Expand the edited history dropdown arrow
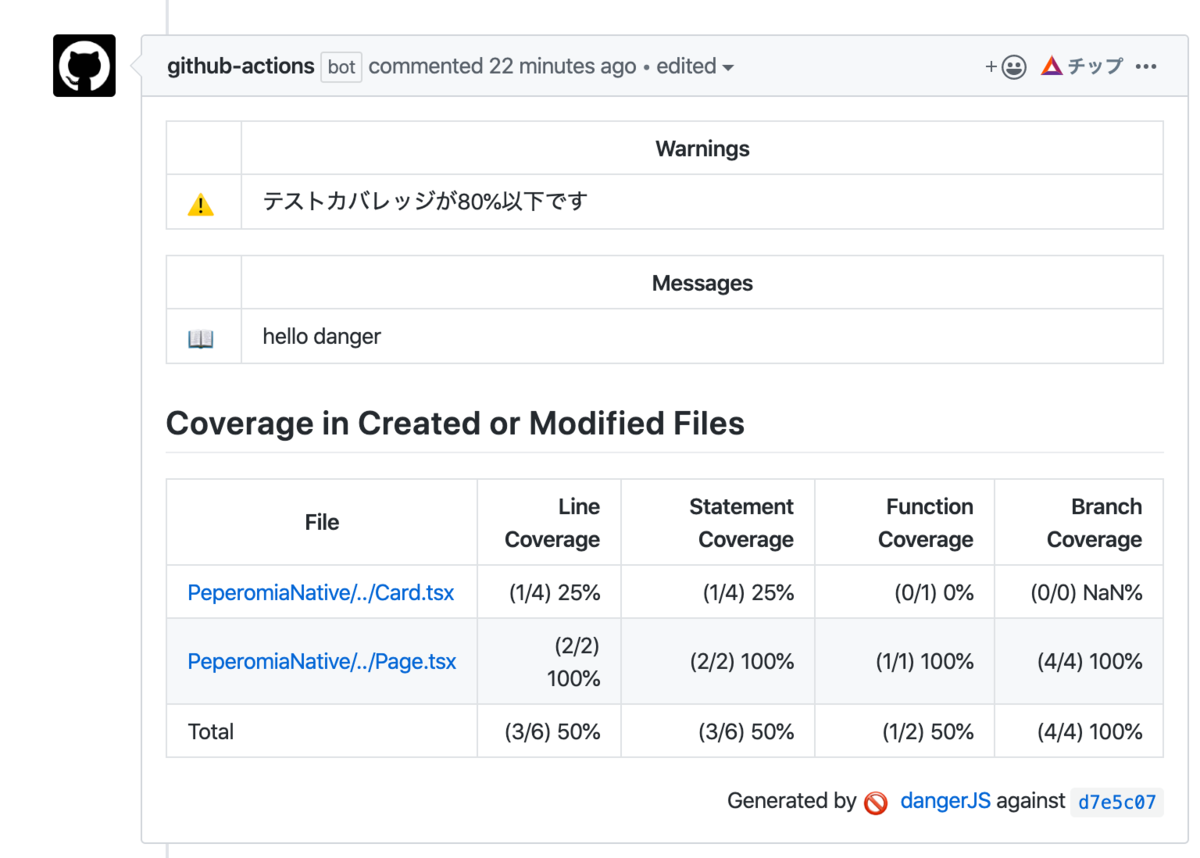The width and height of the screenshot is (1200, 858). click(728, 68)
